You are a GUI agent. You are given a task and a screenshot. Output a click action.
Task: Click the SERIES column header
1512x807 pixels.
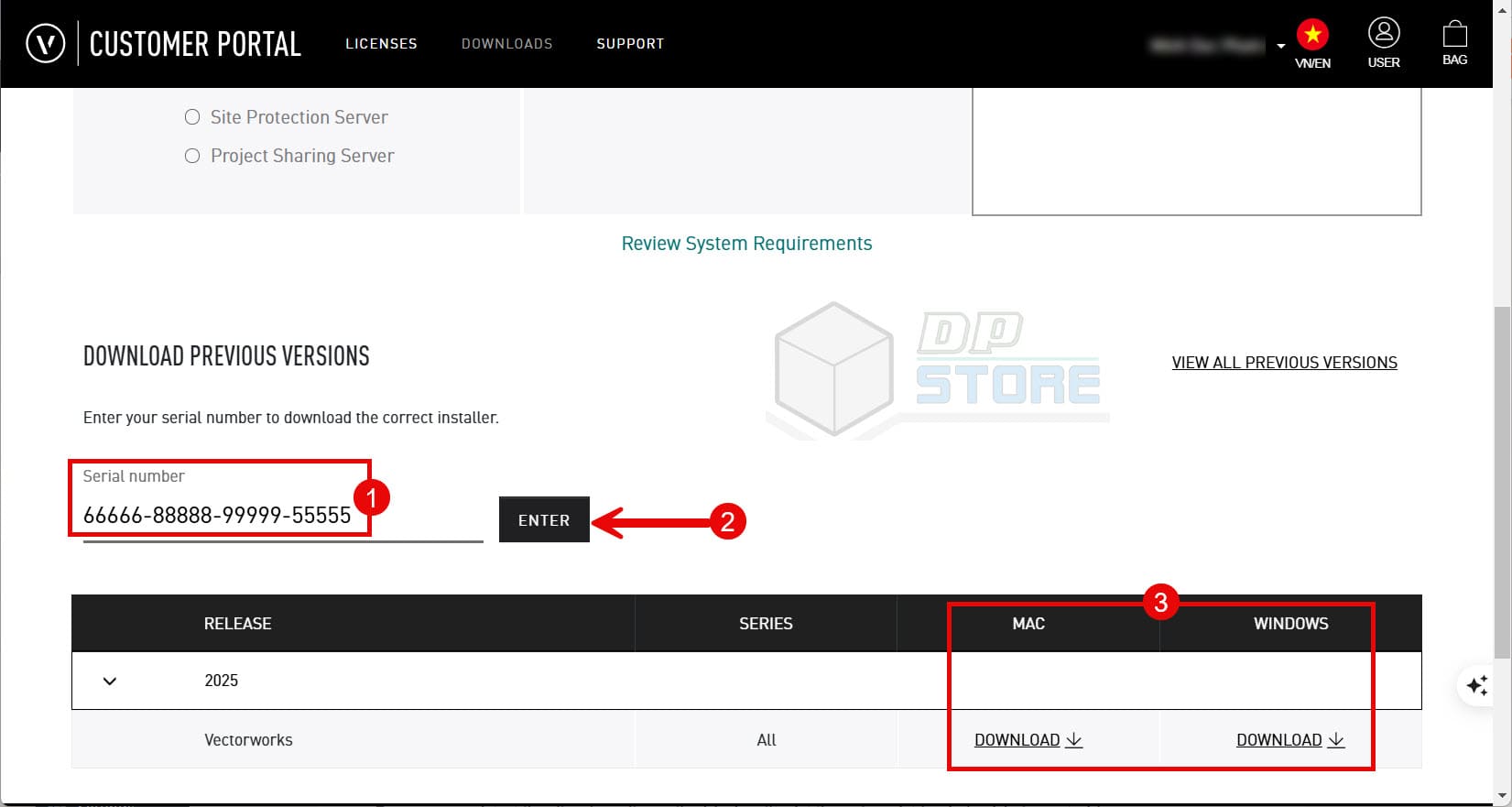(766, 624)
